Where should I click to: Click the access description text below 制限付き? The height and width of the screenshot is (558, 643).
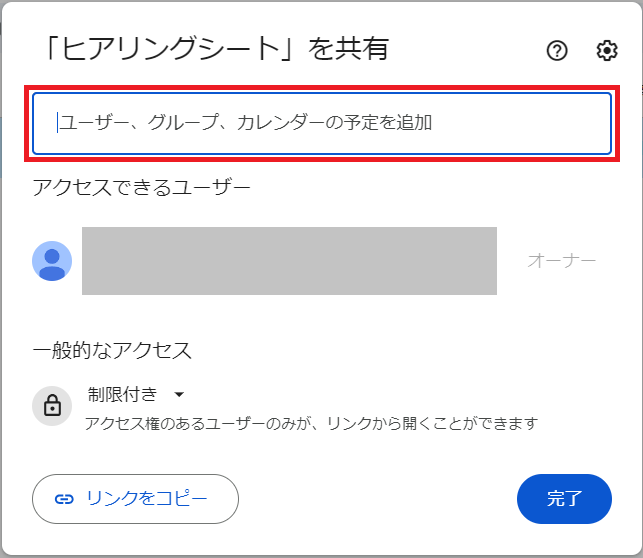[312, 423]
